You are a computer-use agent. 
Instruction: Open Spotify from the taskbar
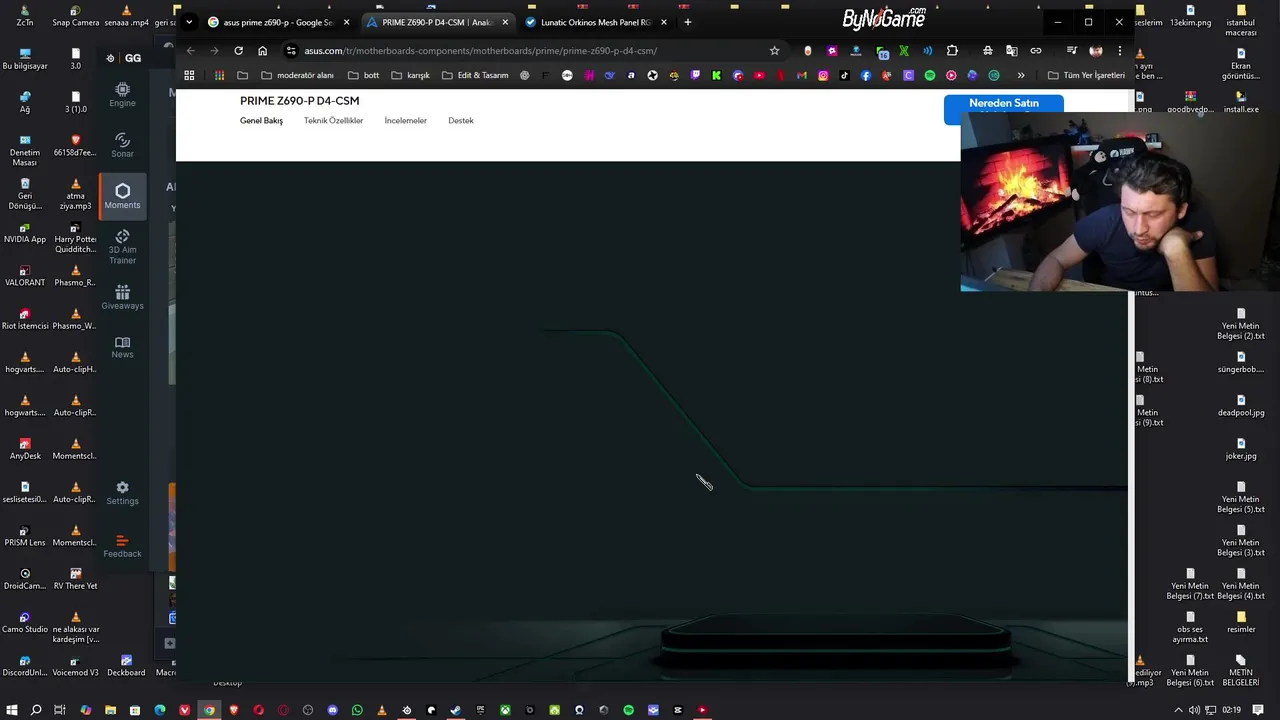click(628, 710)
